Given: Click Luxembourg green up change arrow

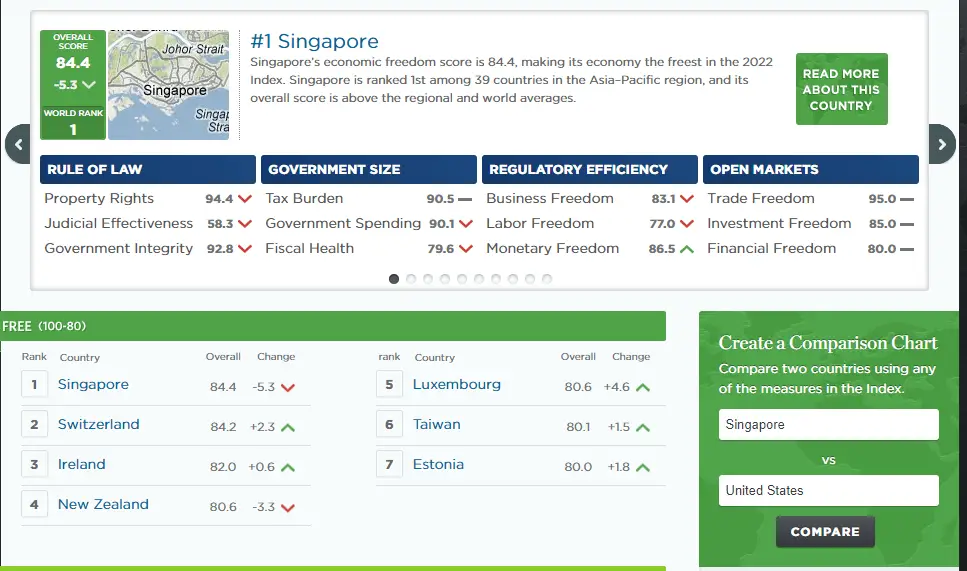Looking at the screenshot, I should 643,387.
